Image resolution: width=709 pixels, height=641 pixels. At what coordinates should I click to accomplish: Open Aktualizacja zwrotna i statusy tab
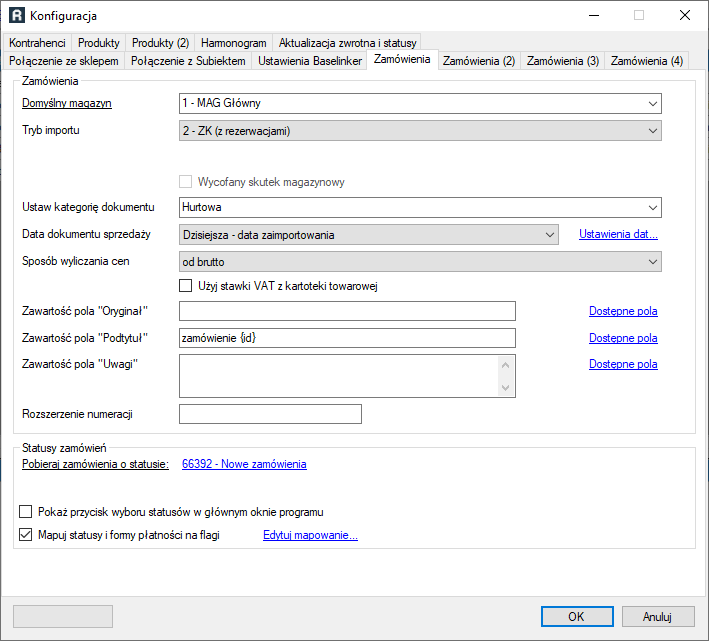347,43
